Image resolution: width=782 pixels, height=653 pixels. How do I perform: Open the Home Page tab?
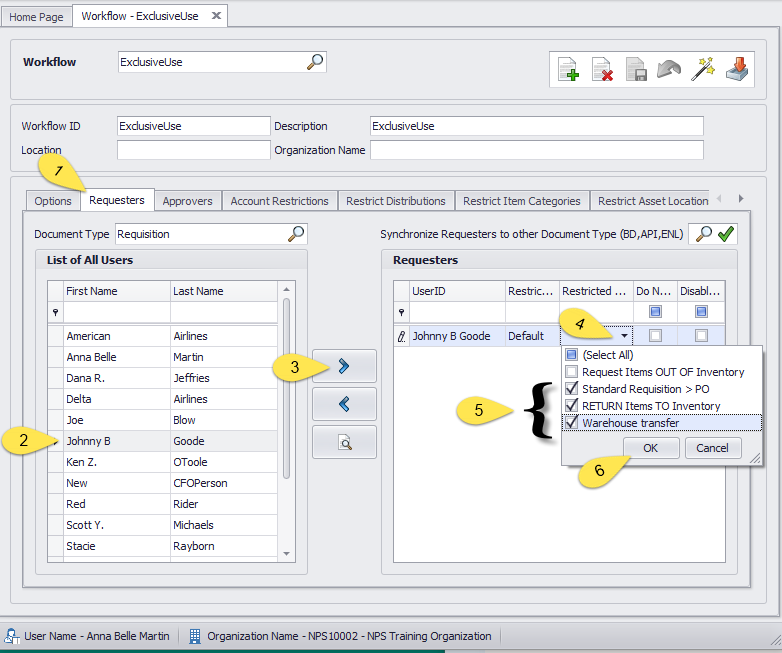36,17
